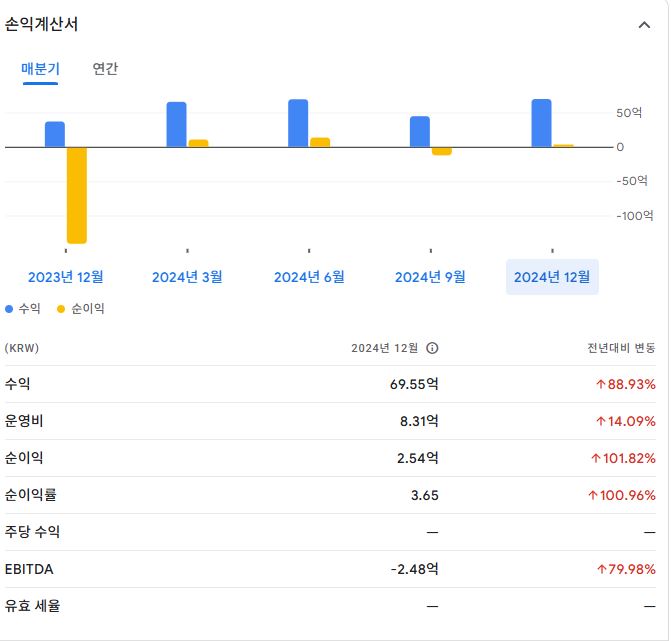Screen dimensions: 671x641
Task: Click the -50억 axis label
Action: pyautogui.click(x=632, y=181)
